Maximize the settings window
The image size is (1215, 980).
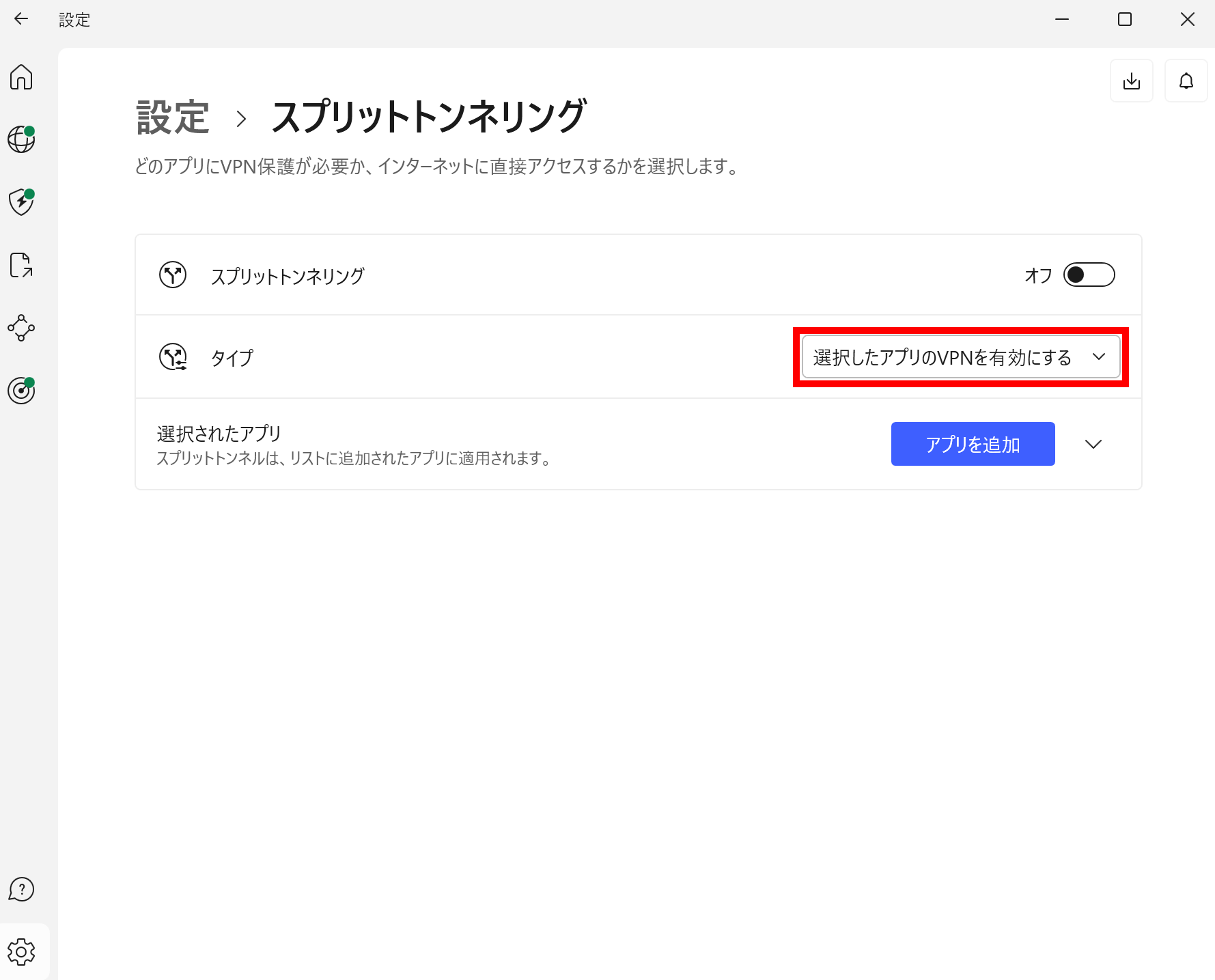[x=1125, y=19]
